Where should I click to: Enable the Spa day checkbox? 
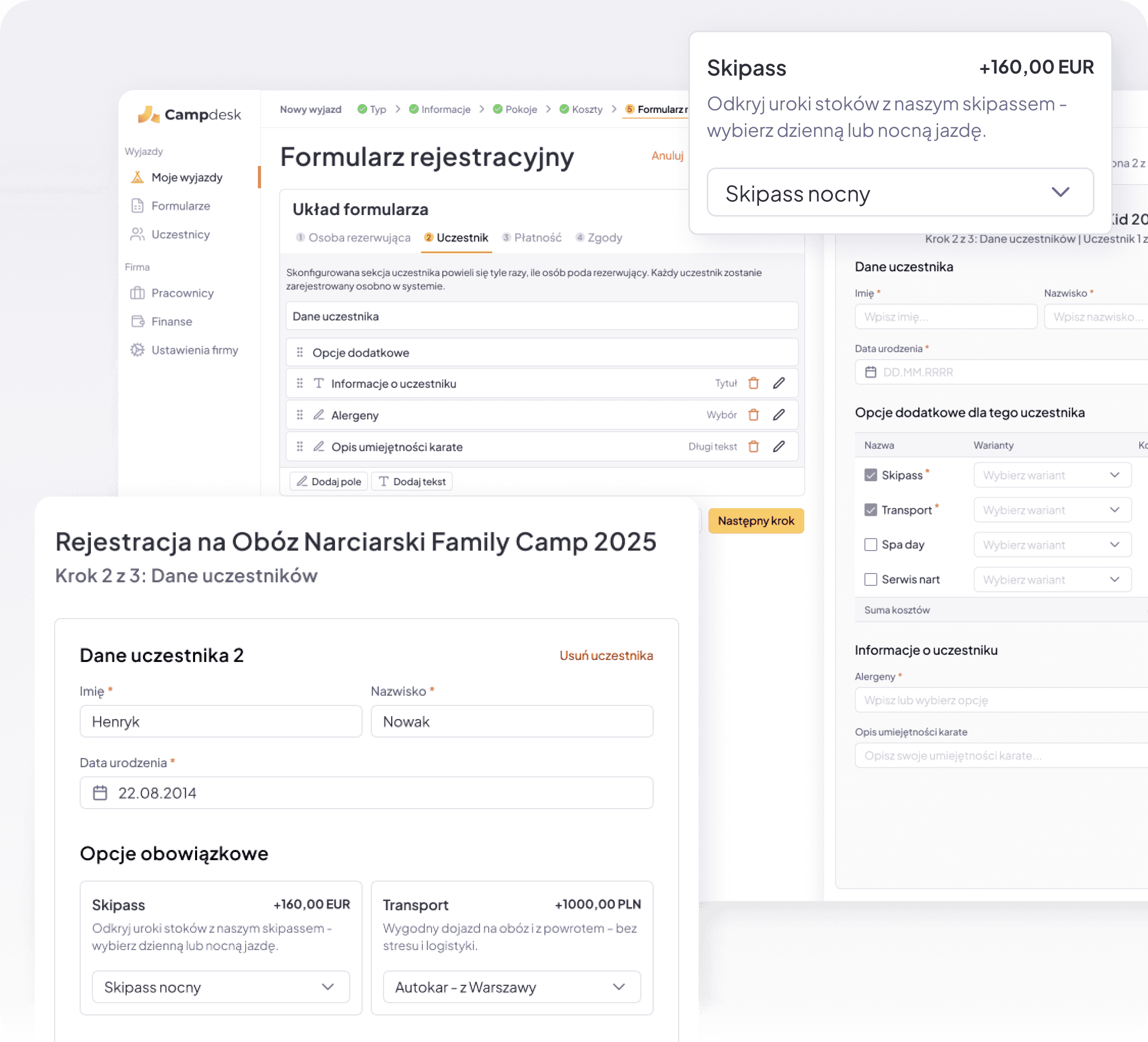(870, 544)
